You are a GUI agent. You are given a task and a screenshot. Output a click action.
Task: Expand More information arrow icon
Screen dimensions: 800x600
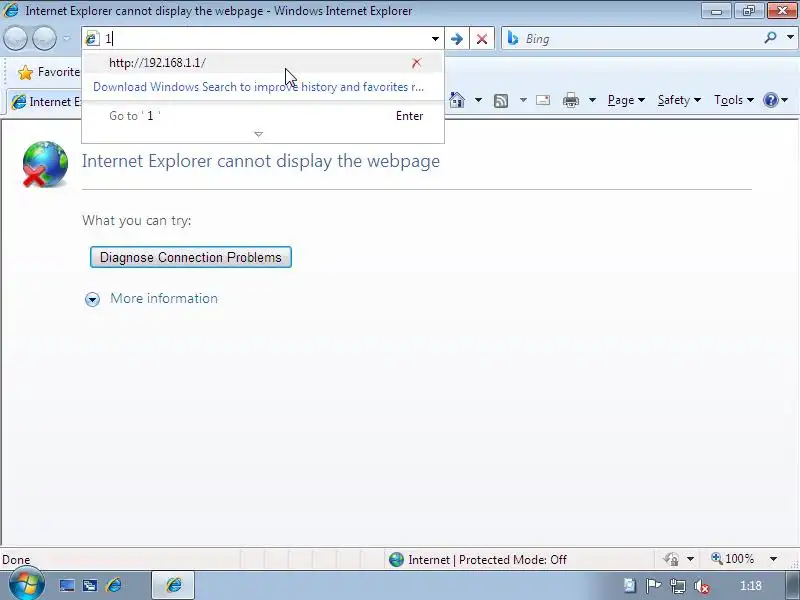pyautogui.click(x=92, y=299)
